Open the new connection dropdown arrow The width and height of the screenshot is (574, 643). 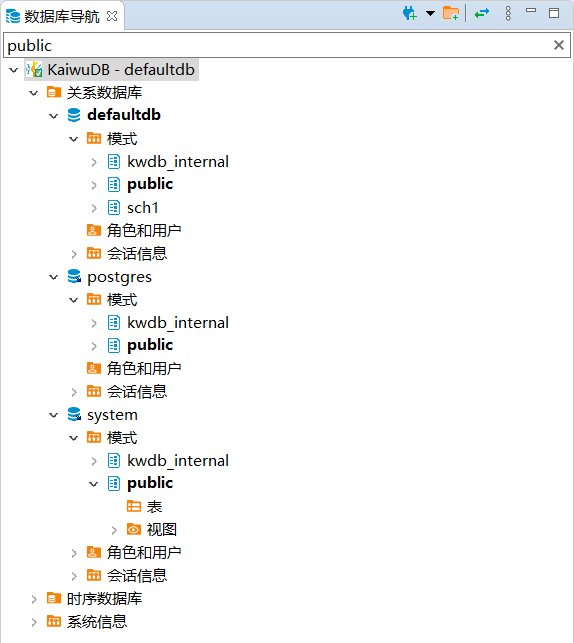(430, 14)
